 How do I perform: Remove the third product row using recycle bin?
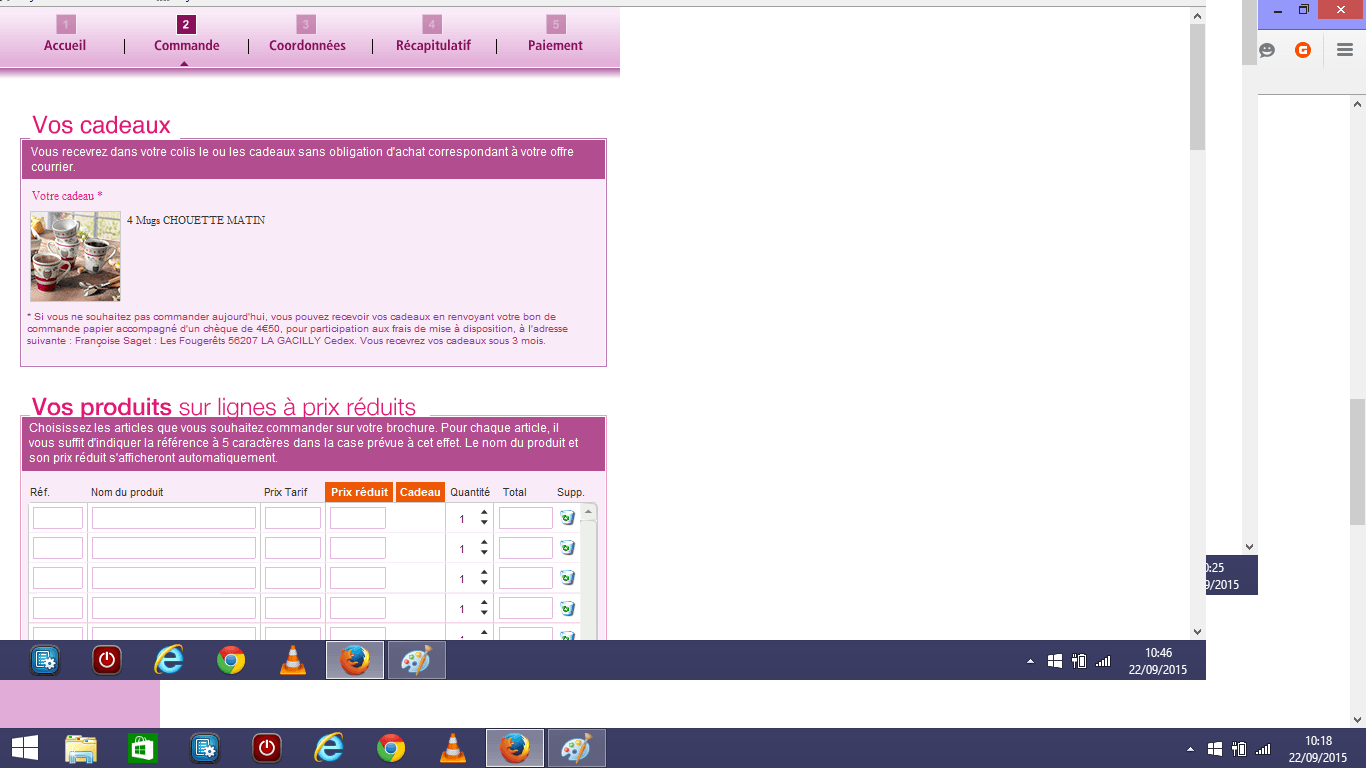[x=567, y=578]
